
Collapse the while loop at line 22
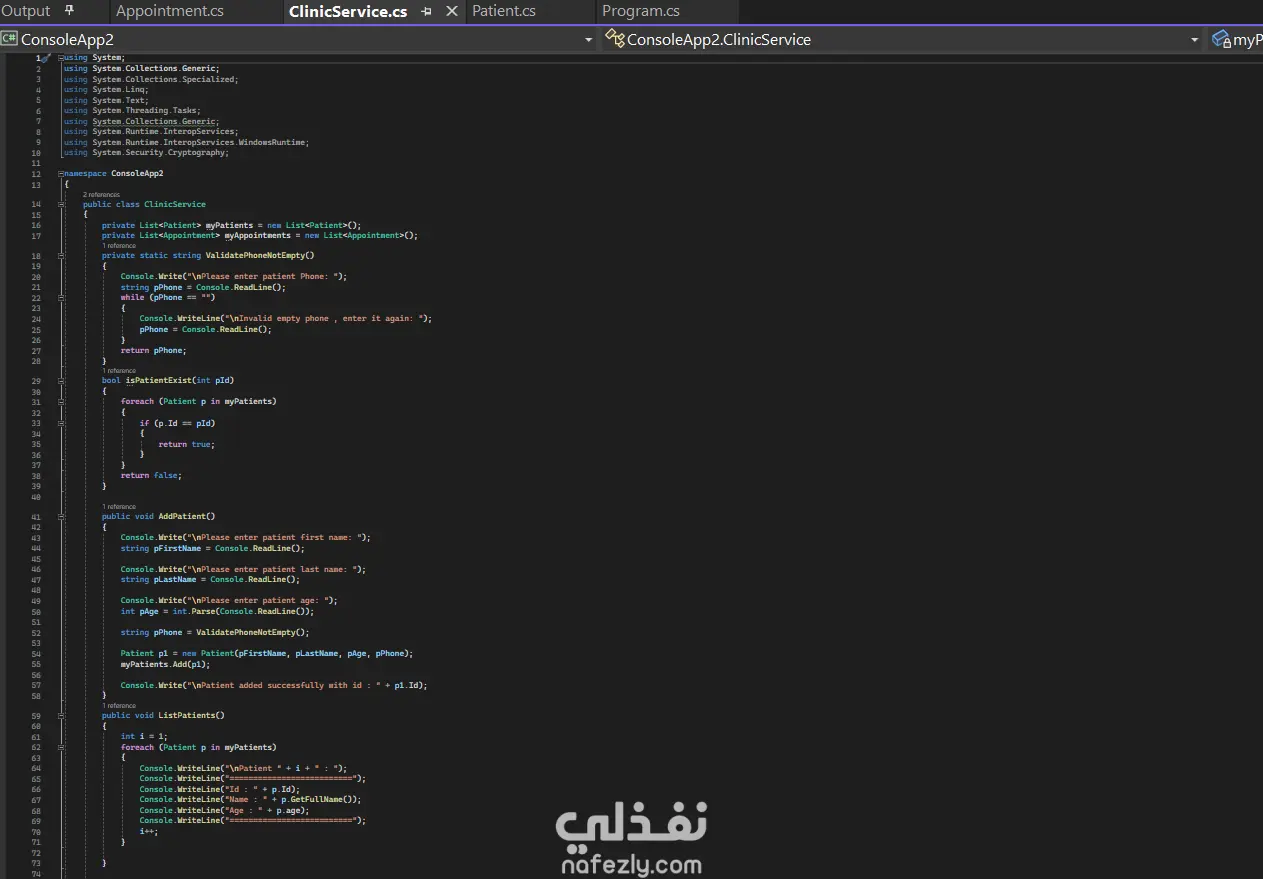coord(61,297)
